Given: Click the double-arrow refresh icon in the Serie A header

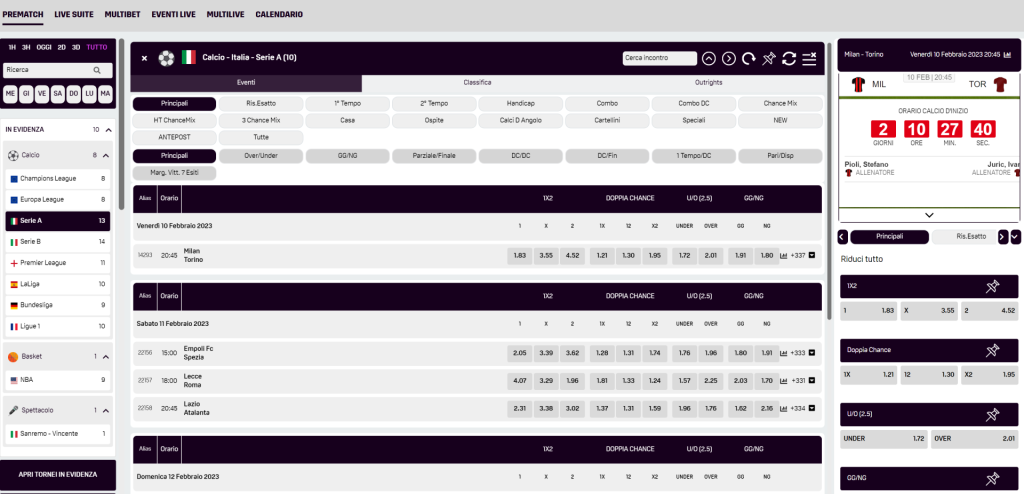Looking at the screenshot, I should pos(789,58).
